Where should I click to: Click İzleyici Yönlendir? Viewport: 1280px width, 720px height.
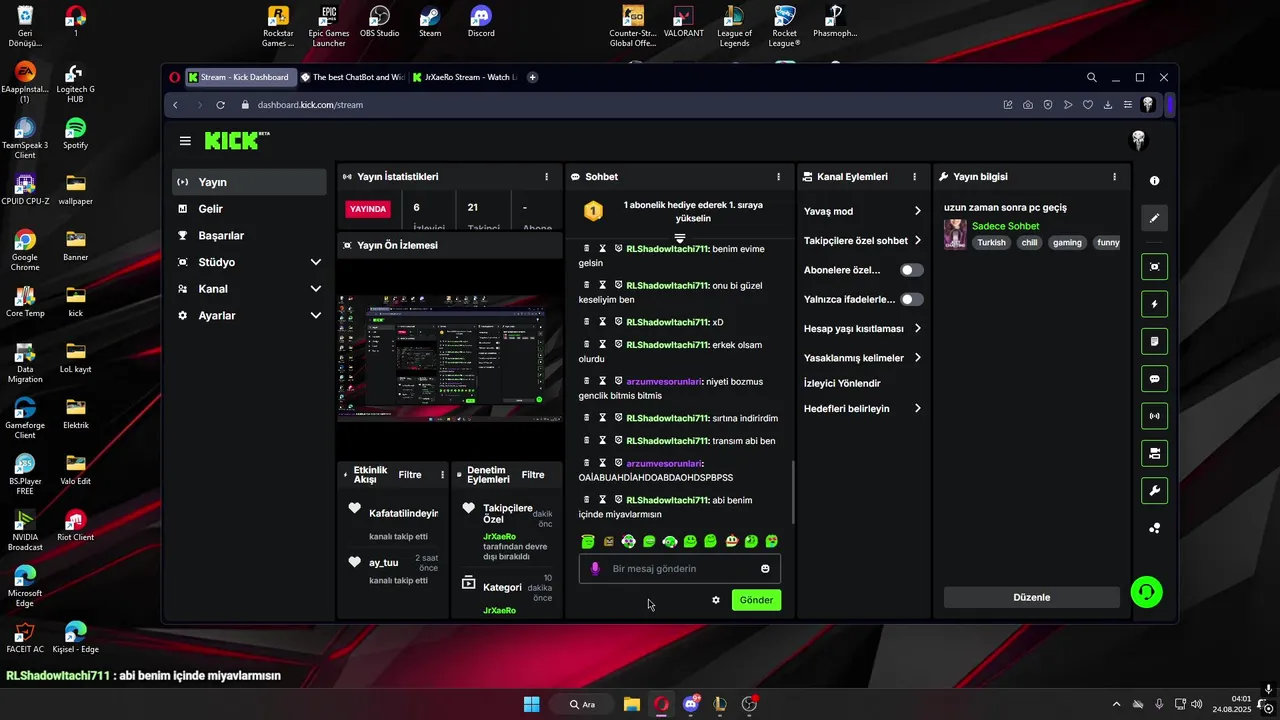(842, 383)
